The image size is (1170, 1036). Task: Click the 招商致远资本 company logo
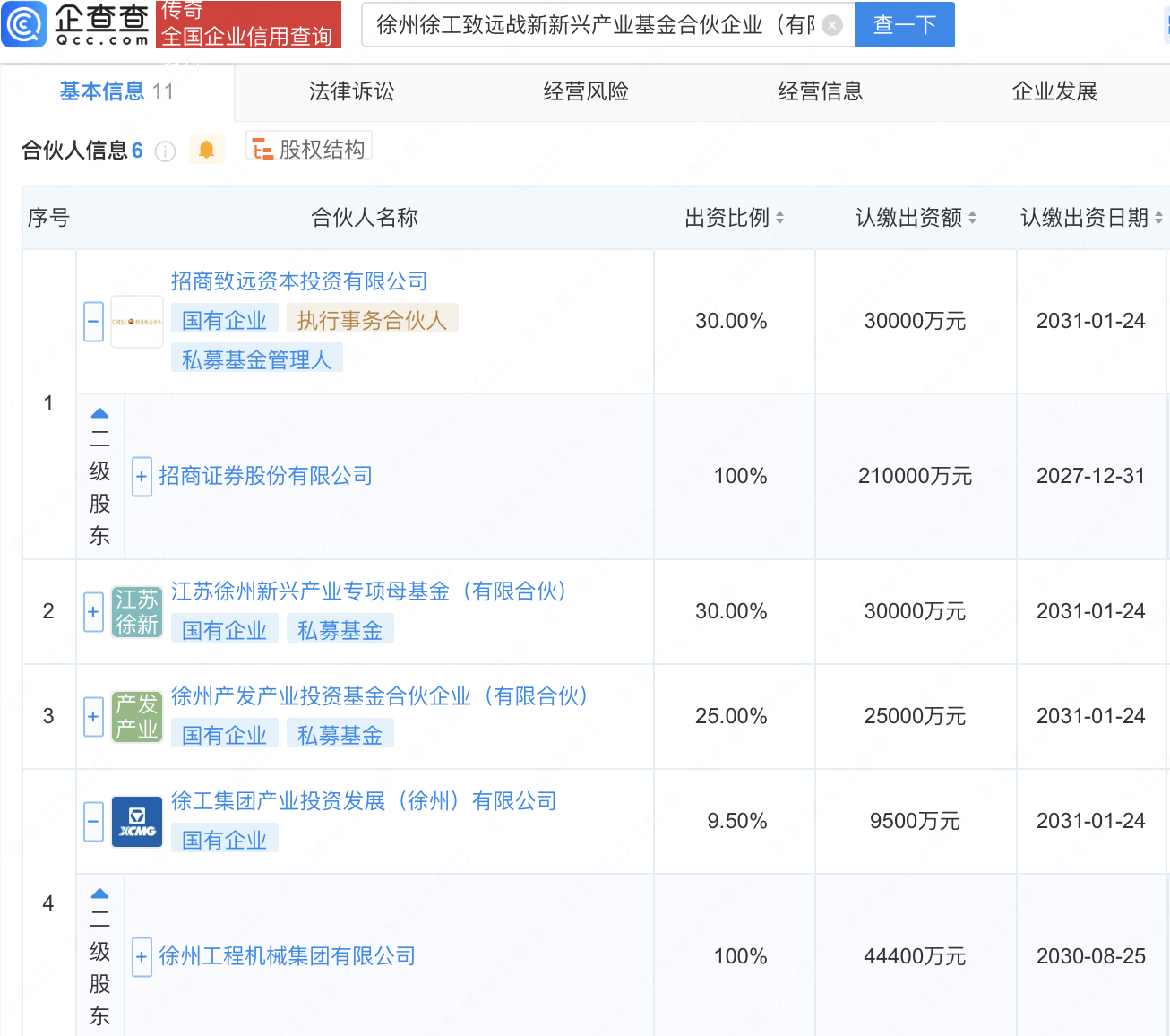(137, 322)
